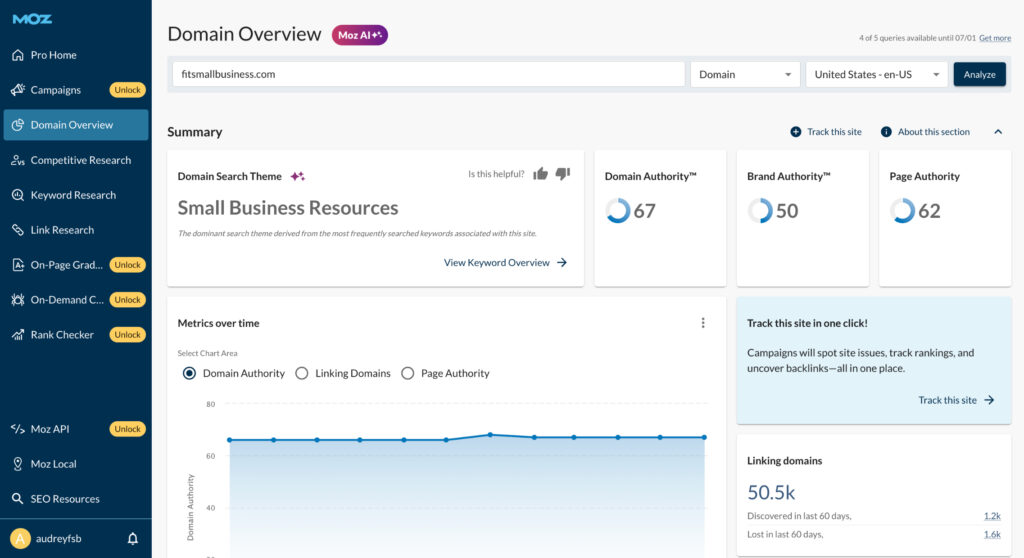
Task: Click the Small Business Resources theme heading
Action: click(288, 208)
